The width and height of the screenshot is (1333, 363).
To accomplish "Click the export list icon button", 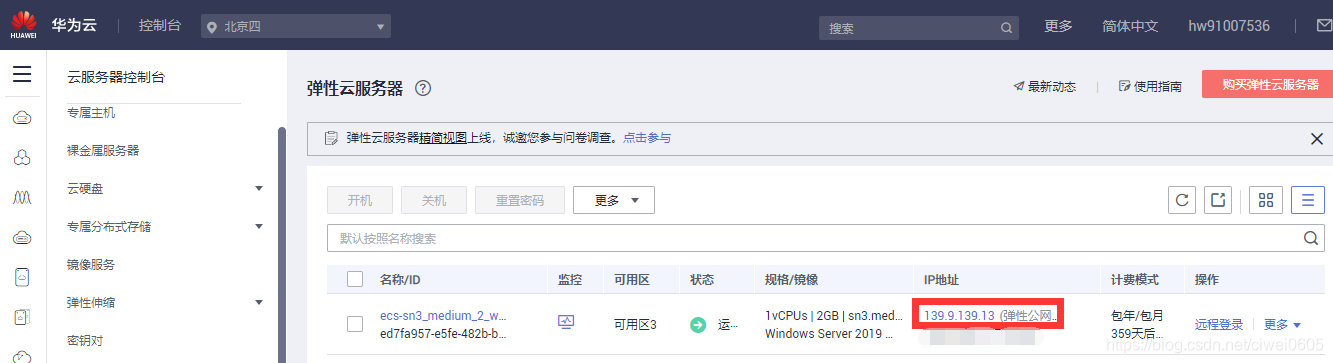I will point(1218,200).
